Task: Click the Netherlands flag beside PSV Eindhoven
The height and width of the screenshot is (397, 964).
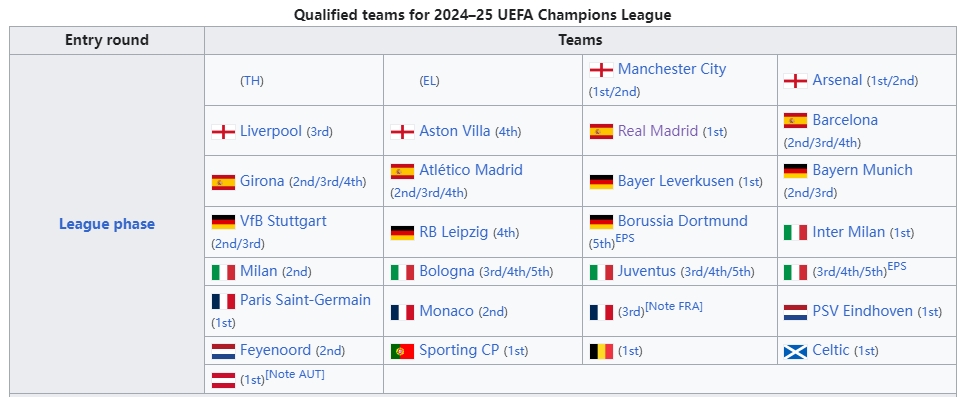Action: pos(796,313)
